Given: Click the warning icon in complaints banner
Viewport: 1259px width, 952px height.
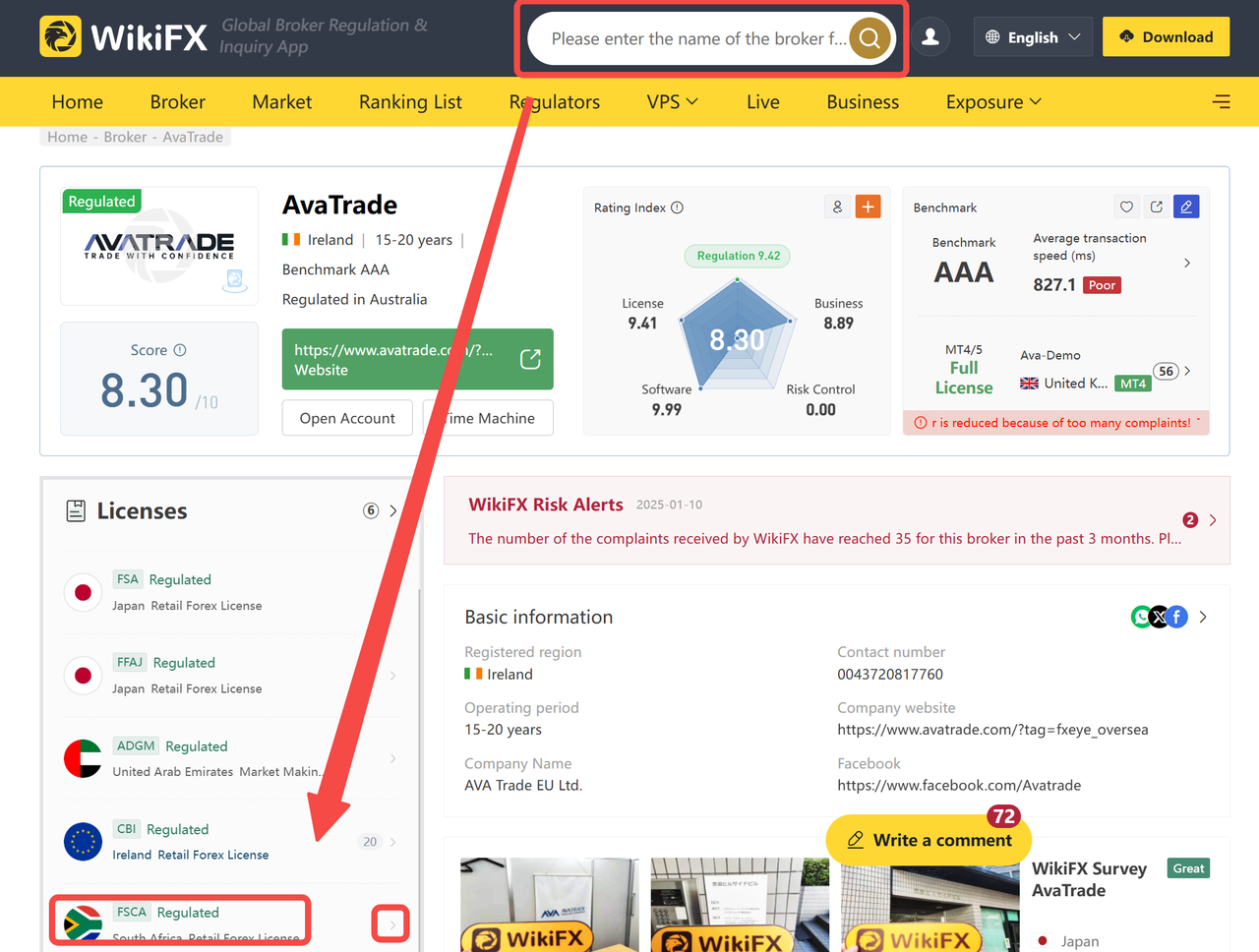Looking at the screenshot, I should [921, 423].
